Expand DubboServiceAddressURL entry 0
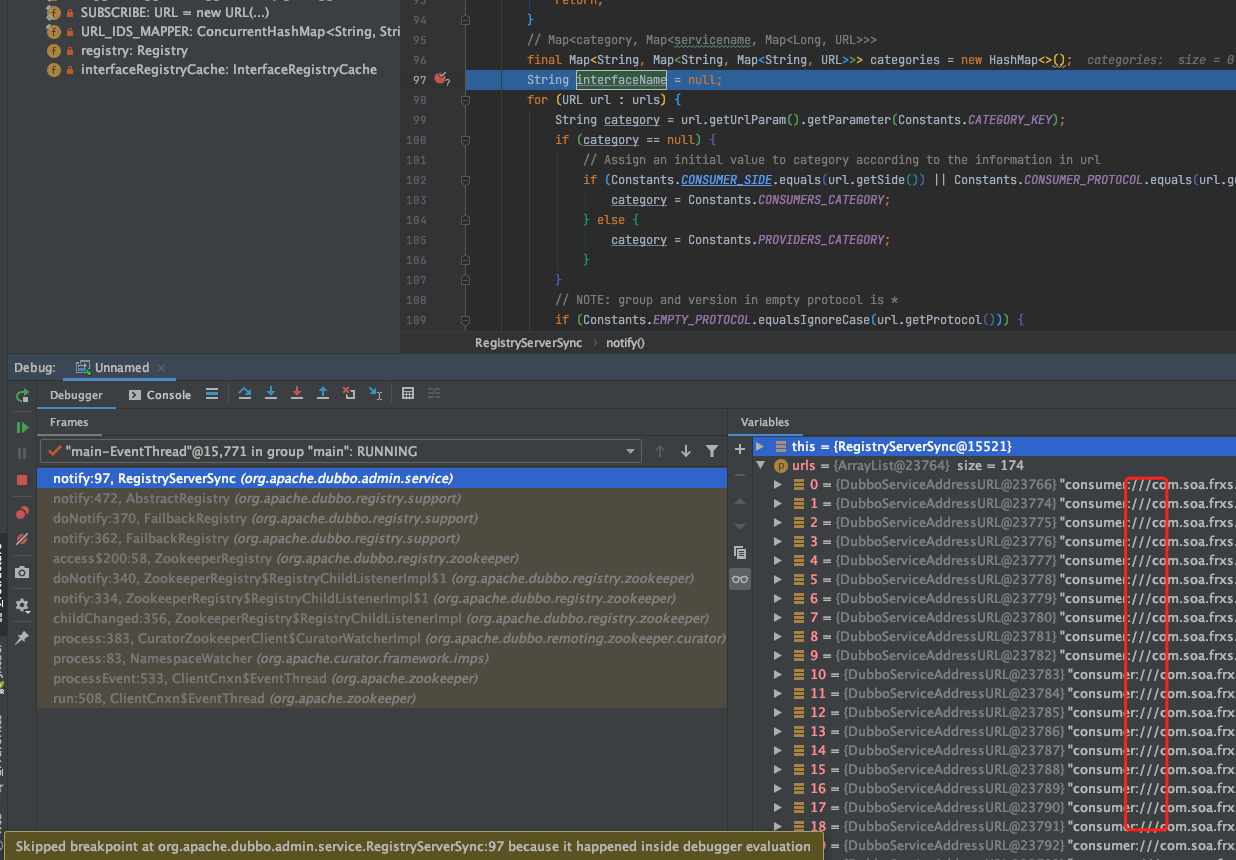1236x860 pixels. (780, 484)
